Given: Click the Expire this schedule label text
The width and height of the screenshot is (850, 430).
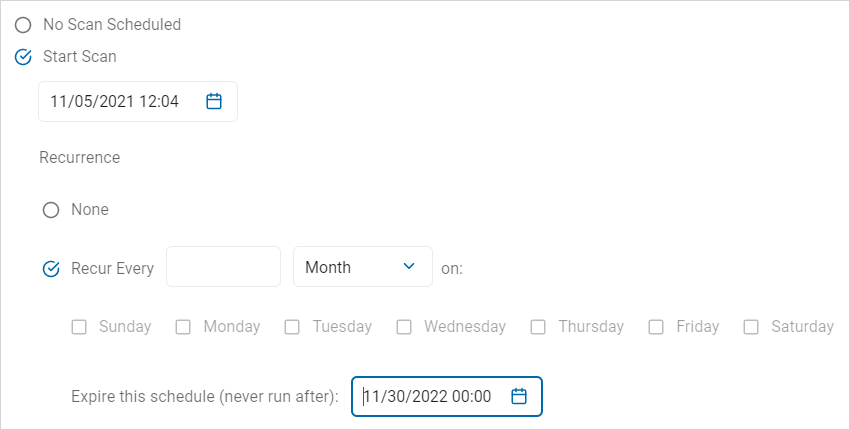Looking at the screenshot, I should tap(205, 396).
